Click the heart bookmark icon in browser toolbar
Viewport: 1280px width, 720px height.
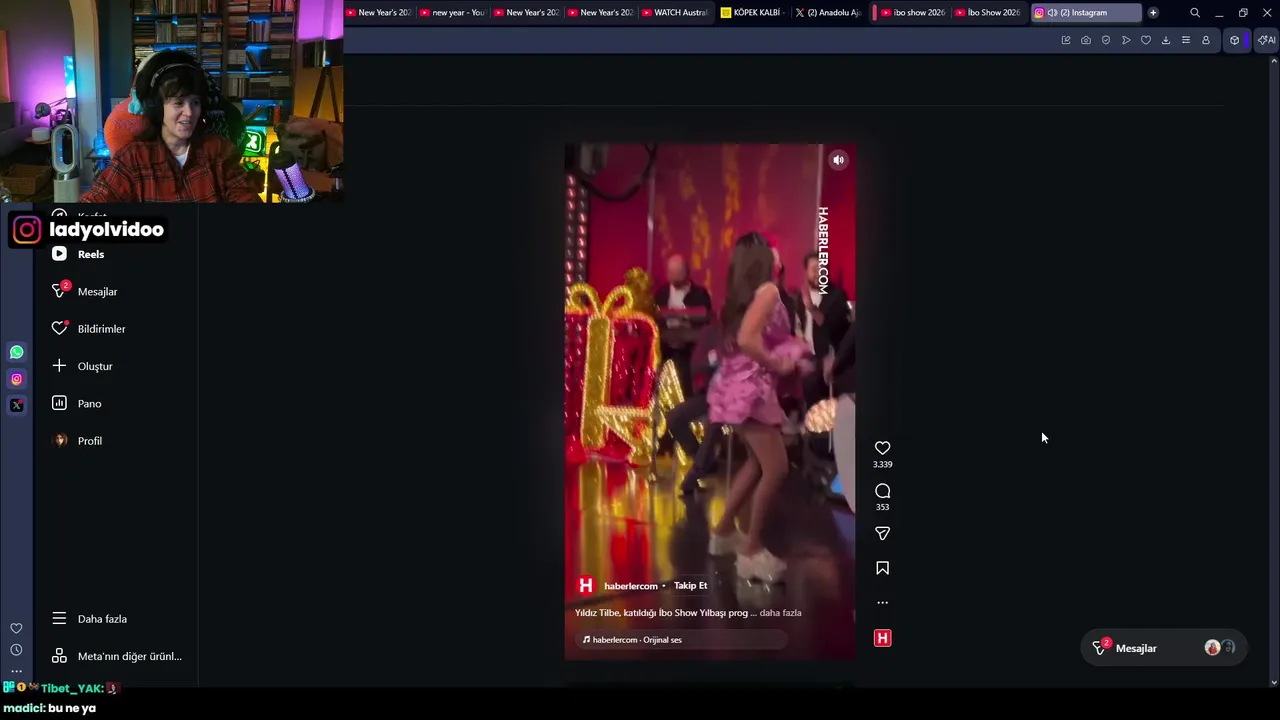coord(1146,40)
